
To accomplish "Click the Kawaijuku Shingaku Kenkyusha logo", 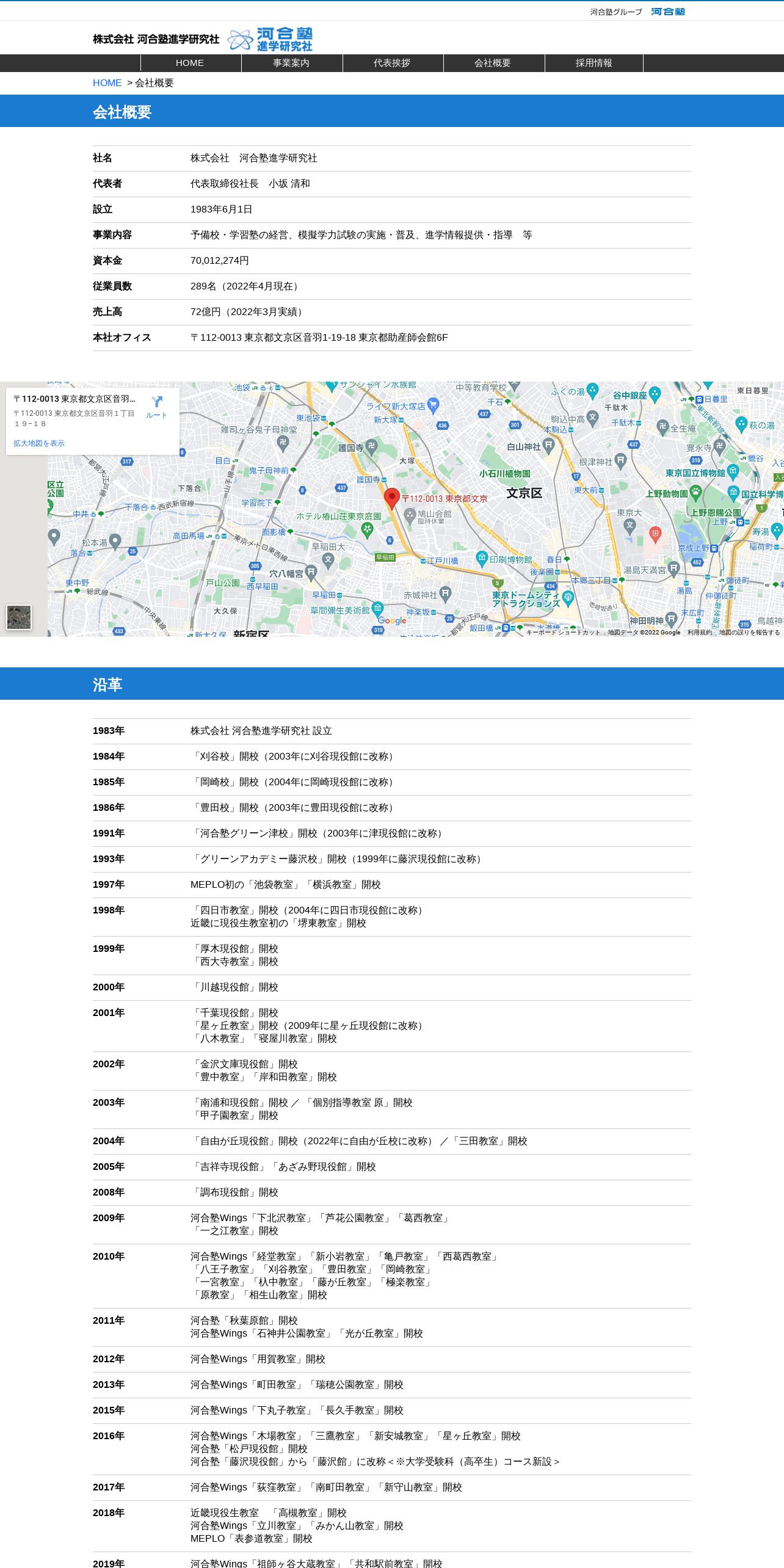I will coord(203,39).
